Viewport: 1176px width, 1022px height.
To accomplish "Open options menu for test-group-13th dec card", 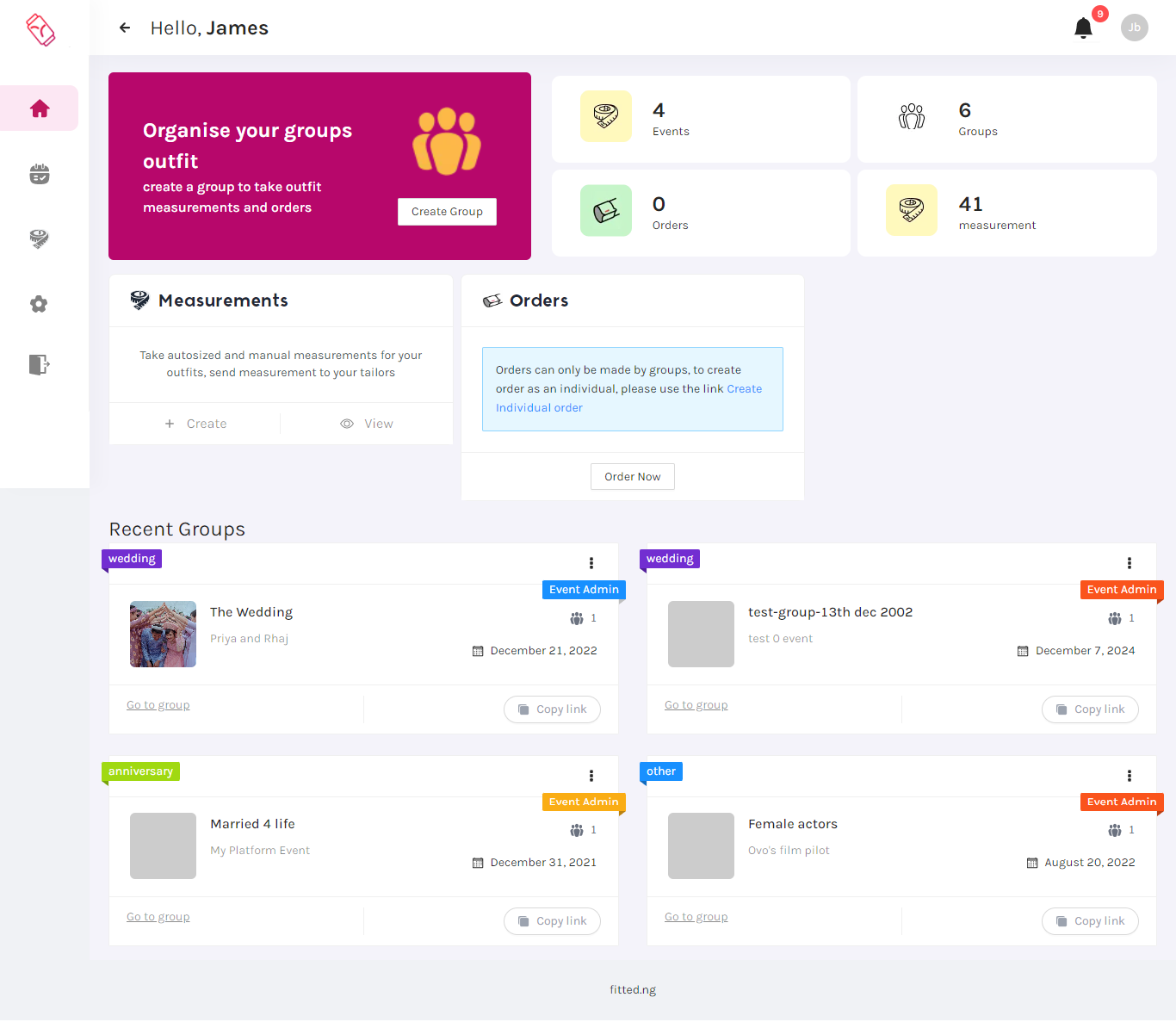I will point(1130,563).
